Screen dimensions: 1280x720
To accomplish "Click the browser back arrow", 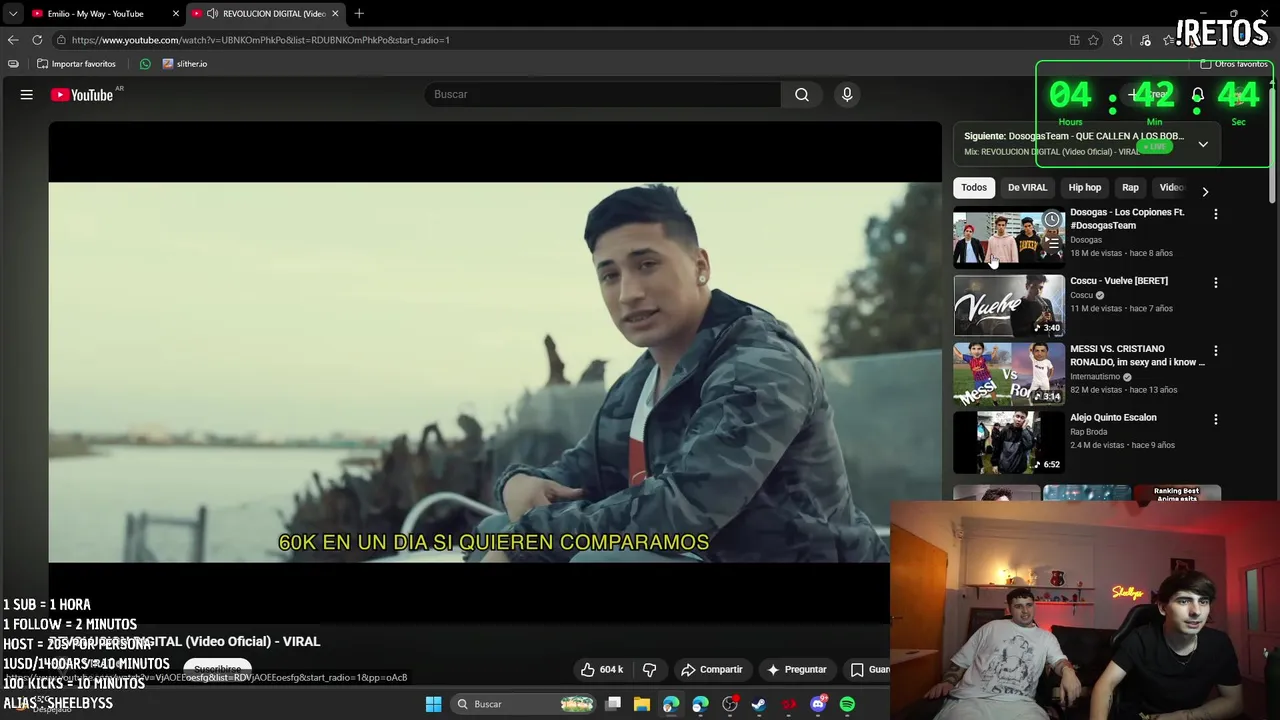I will point(13,40).
